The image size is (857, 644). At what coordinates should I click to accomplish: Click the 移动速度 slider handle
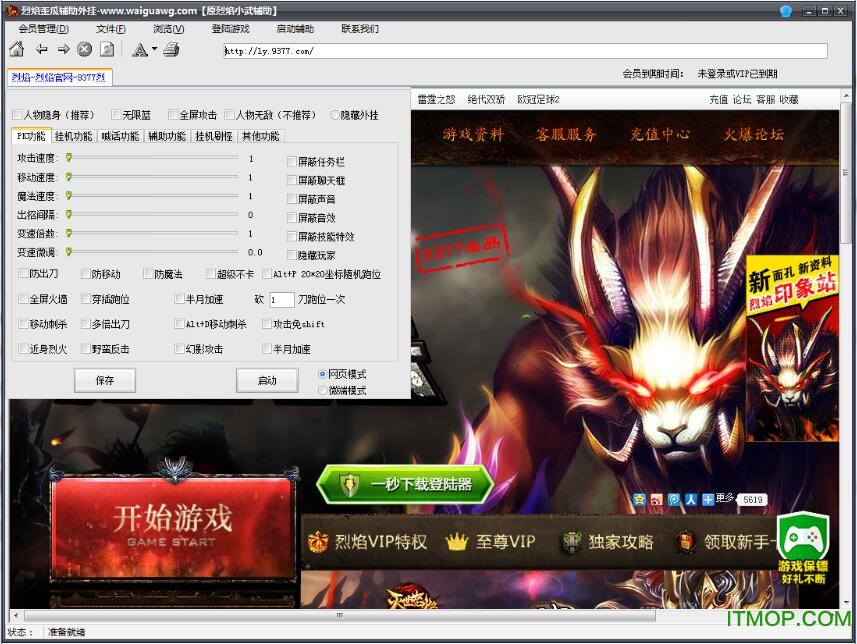click(69, 177)
